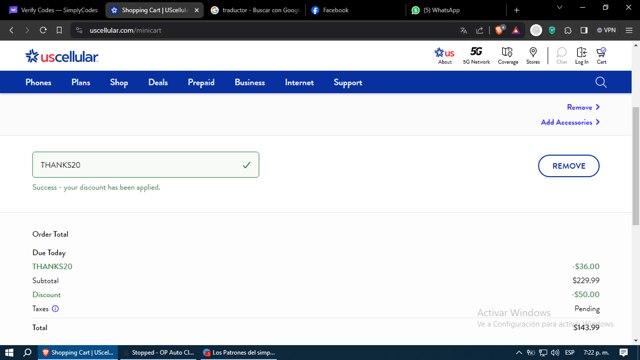Open the Stores locator icon
Screen dimensions: 640x360
533,56
